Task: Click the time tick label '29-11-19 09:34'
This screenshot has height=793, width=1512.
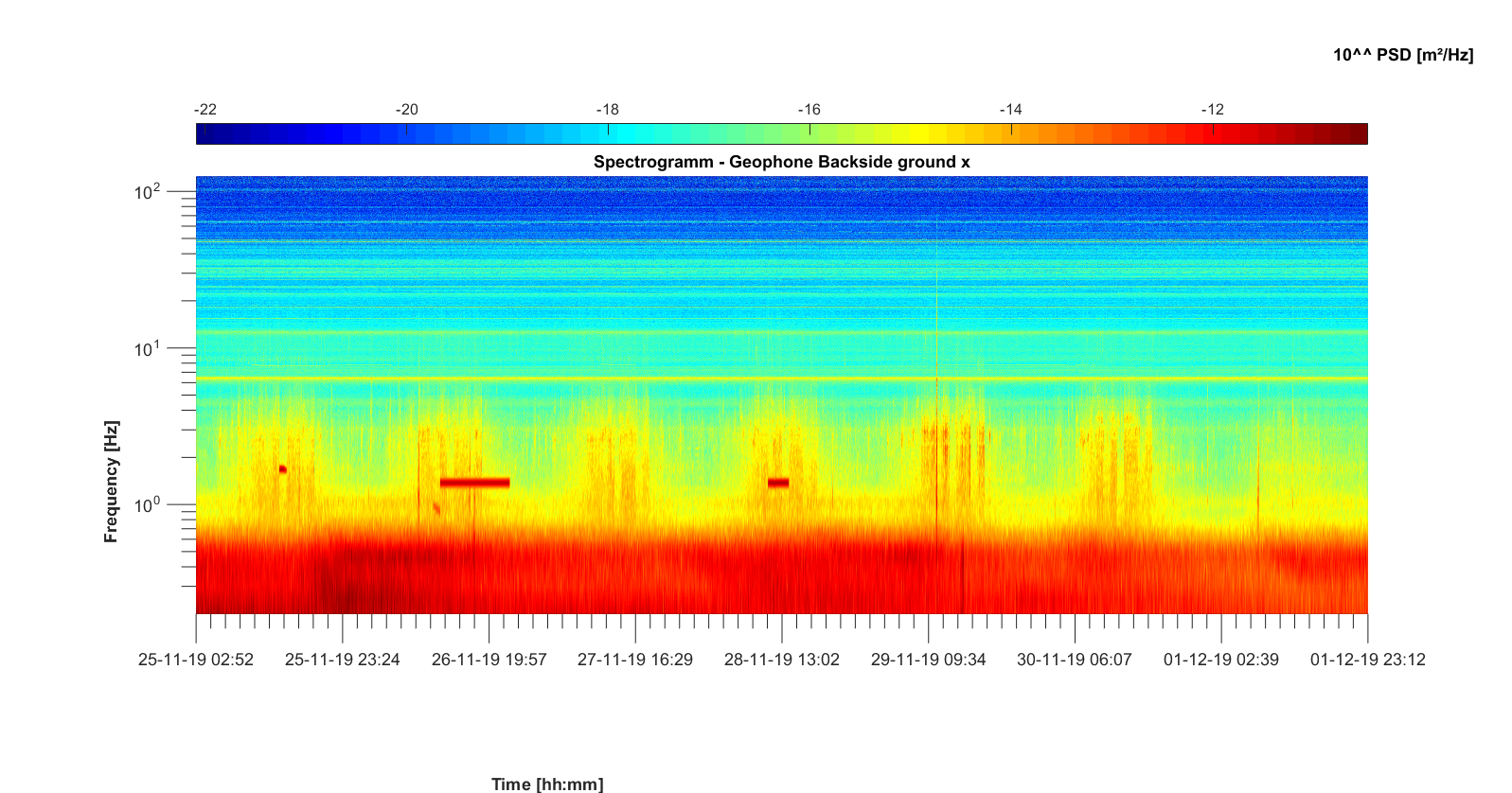Action: click(929, 660)
